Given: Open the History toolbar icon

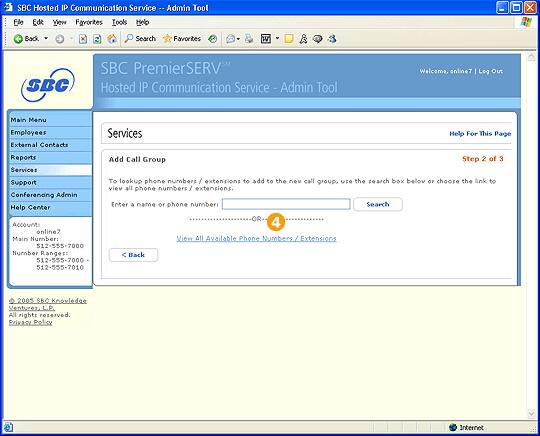Looking at the screenshot, I should 213,39.
